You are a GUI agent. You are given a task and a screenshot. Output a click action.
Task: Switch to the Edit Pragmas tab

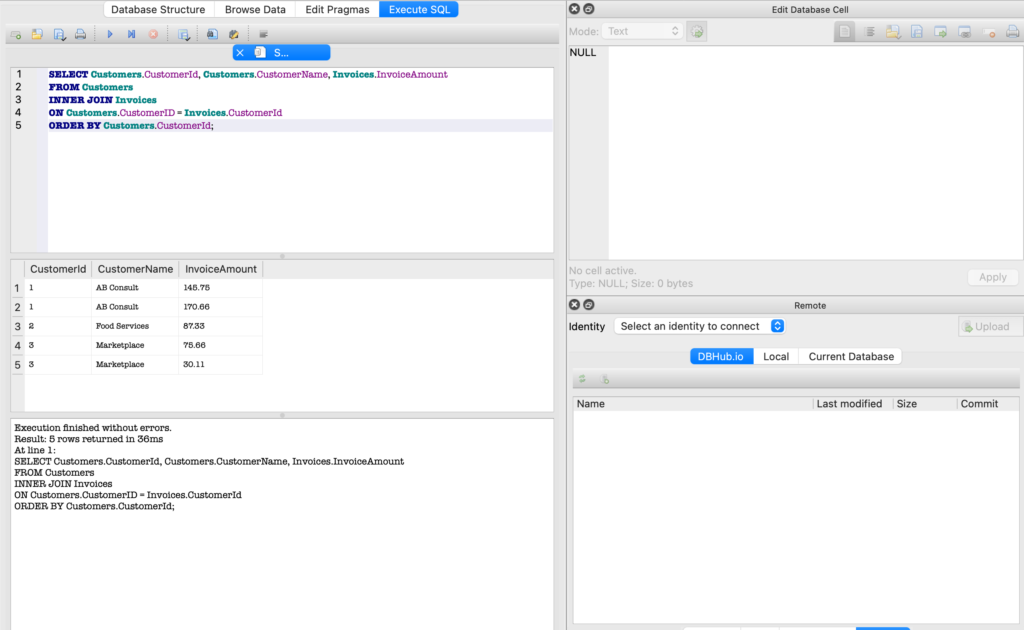coord(337,9)
